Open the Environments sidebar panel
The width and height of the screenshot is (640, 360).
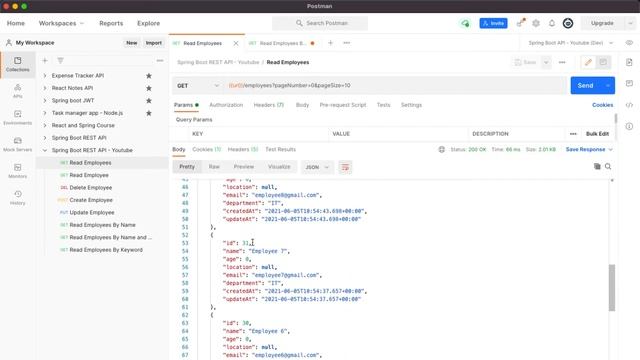coord(18,118)
